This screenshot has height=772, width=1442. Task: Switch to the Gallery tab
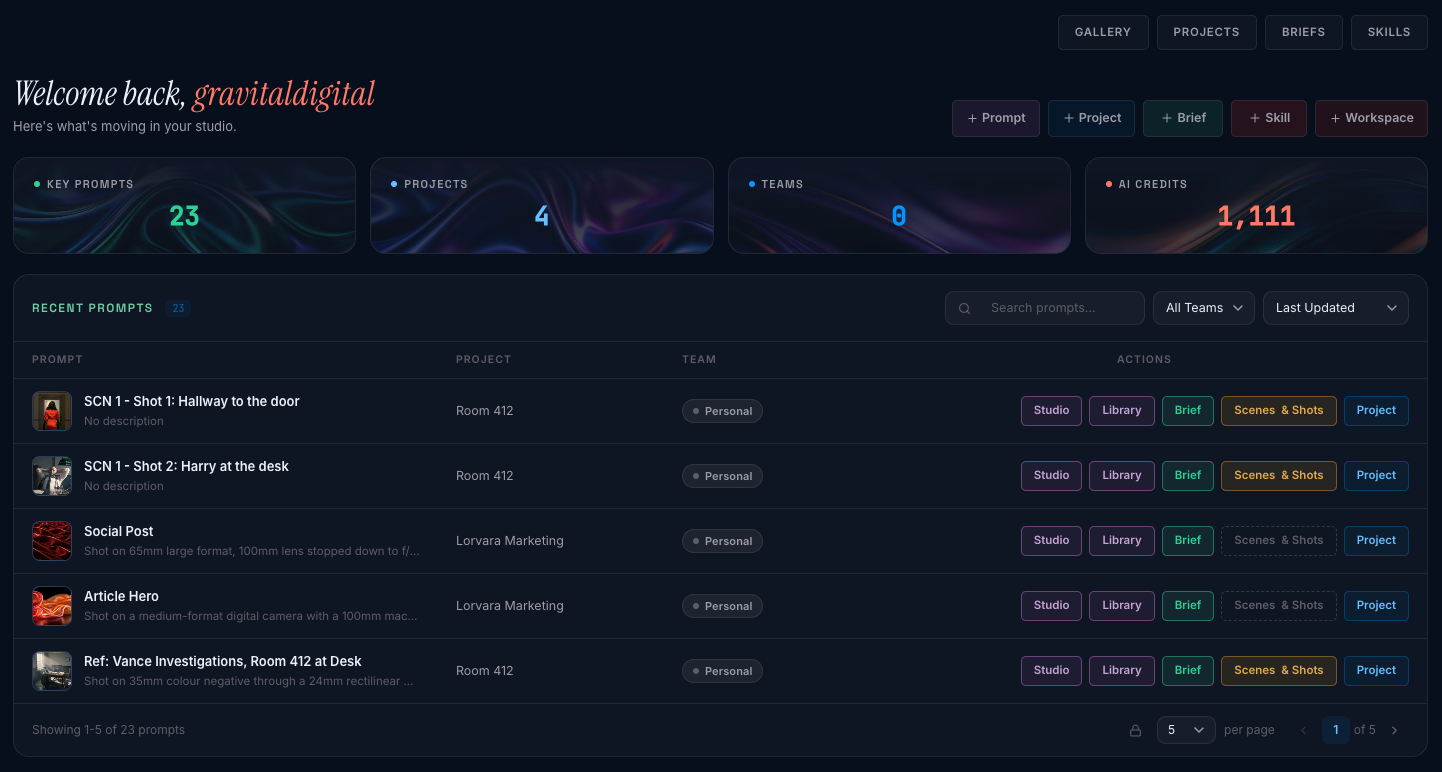[1103, 32]
